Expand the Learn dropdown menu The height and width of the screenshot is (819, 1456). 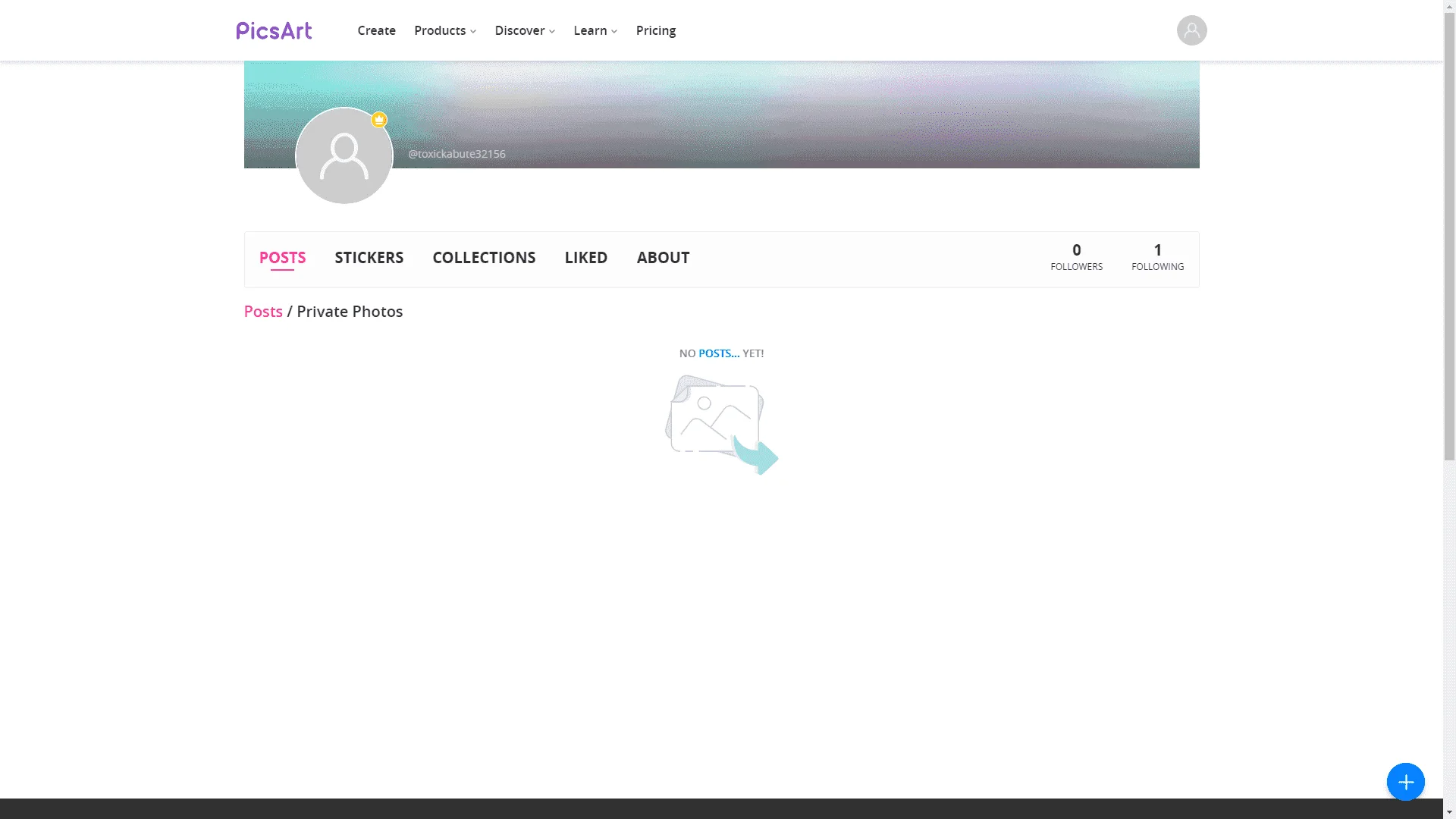pos(595,30)
